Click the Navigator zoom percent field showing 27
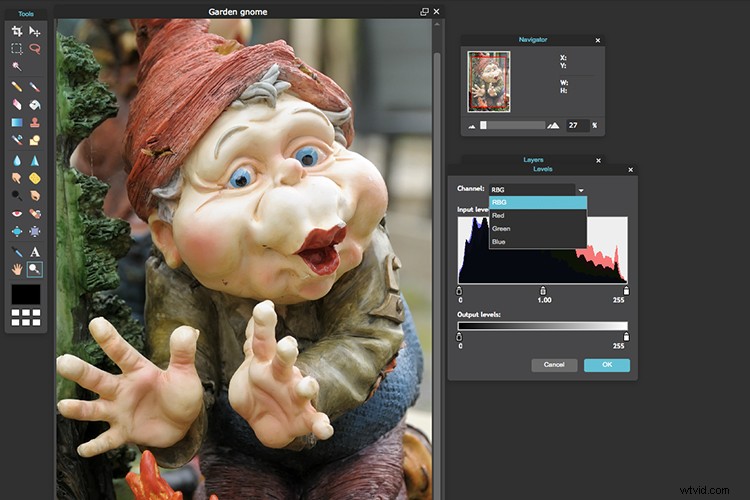Viewport: 750px width, 500px height. [x=577, y=125]
